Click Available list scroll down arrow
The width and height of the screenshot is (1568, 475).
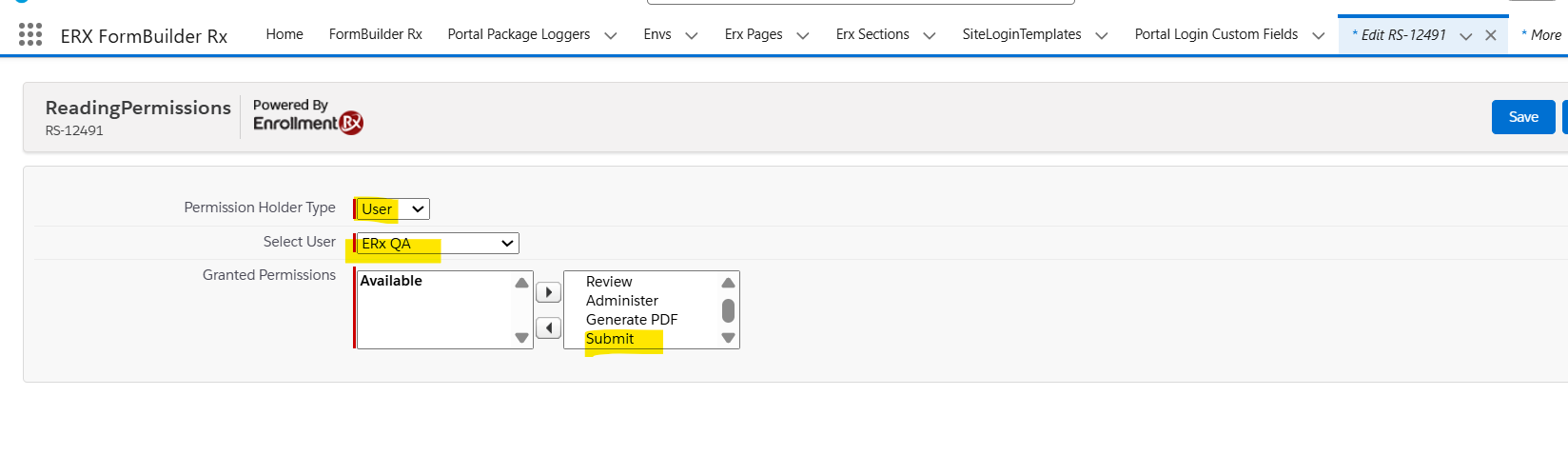[521, 338]
